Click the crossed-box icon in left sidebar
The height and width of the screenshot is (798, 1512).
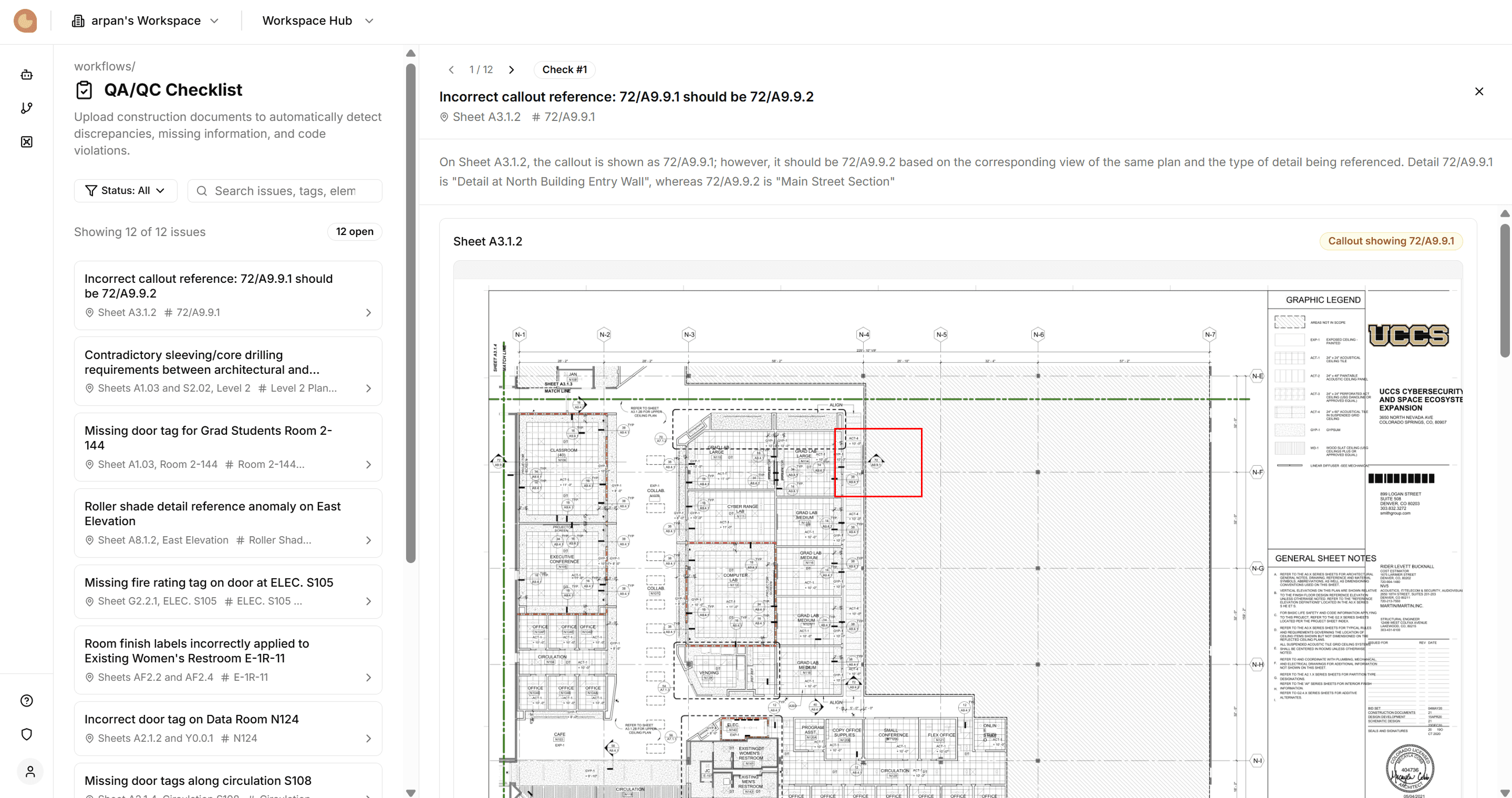[x=26, y=141]
